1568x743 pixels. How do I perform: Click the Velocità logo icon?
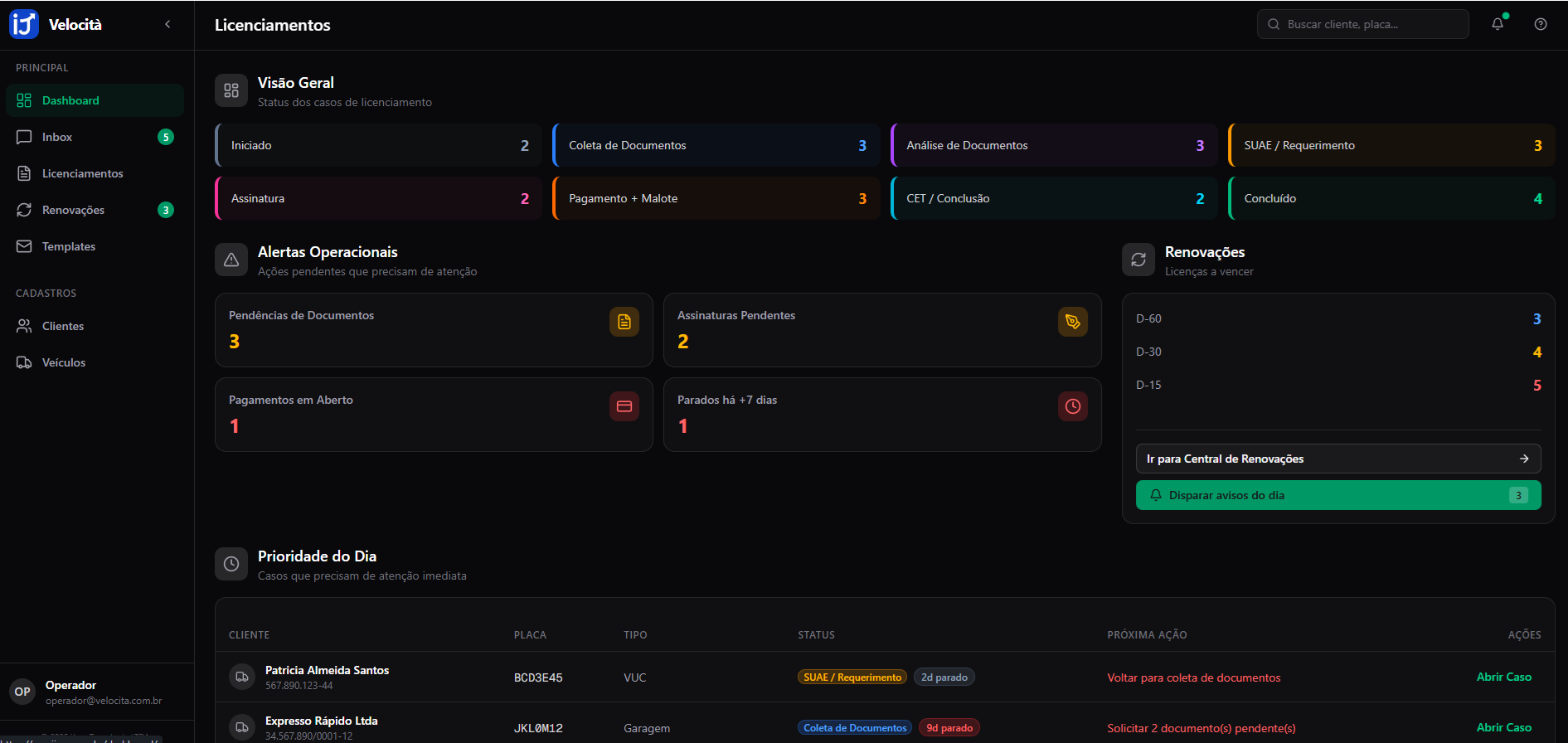pos(24,24)
